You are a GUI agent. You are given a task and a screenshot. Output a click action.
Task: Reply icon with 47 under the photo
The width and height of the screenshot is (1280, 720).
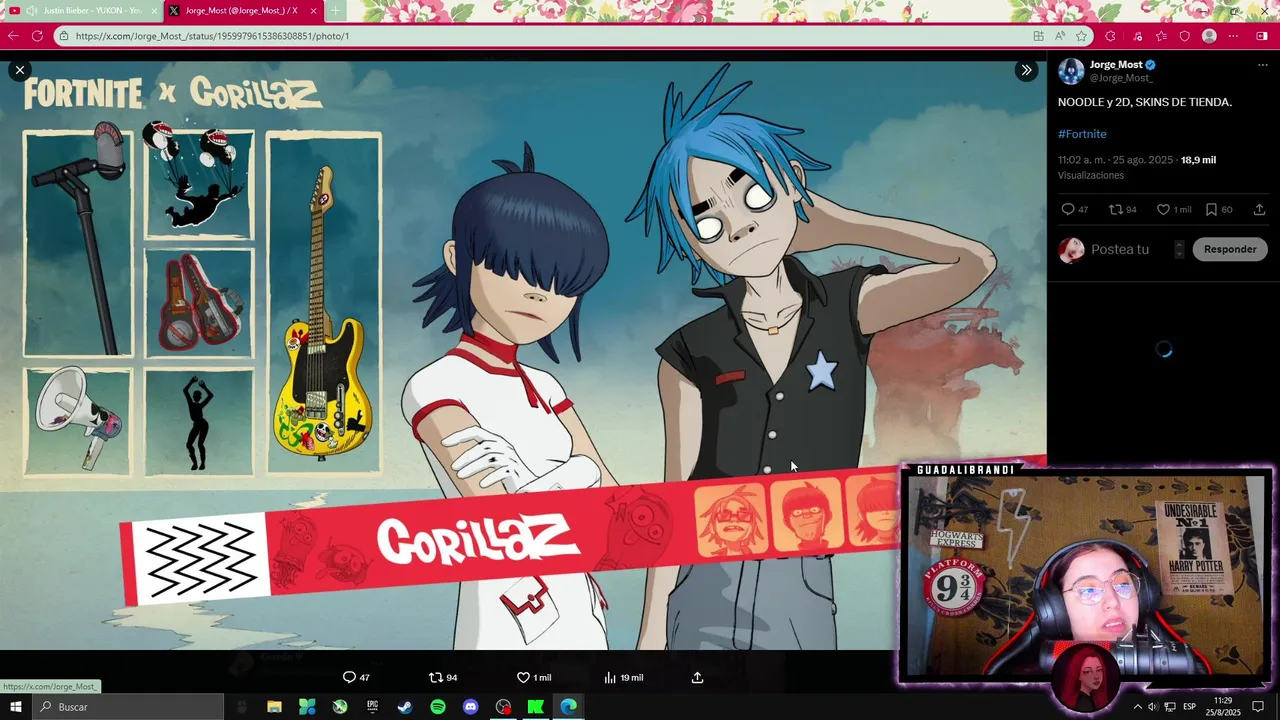coord(349,677)
